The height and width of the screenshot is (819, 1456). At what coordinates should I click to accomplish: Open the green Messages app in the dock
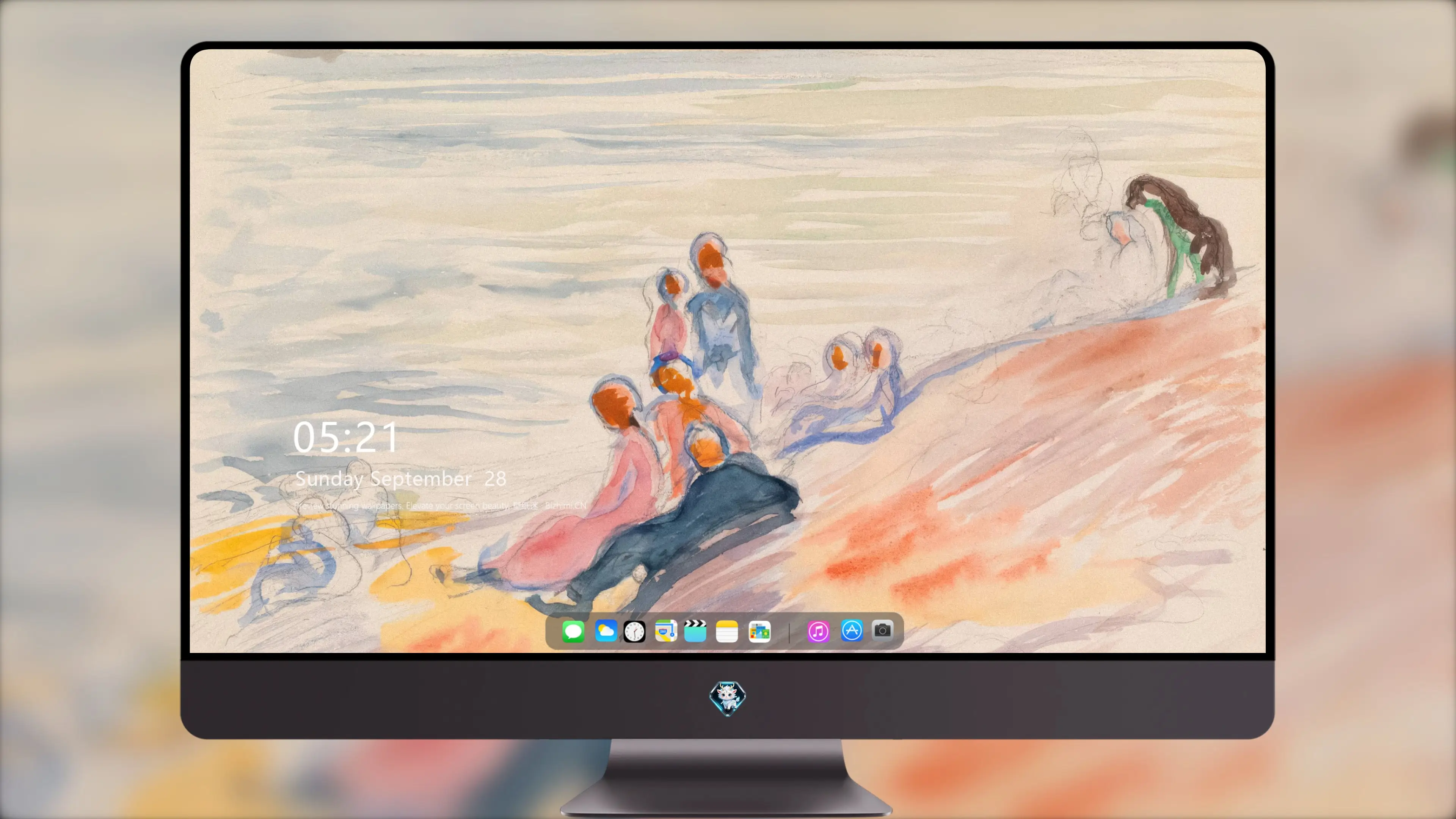(x=573, y=631)
